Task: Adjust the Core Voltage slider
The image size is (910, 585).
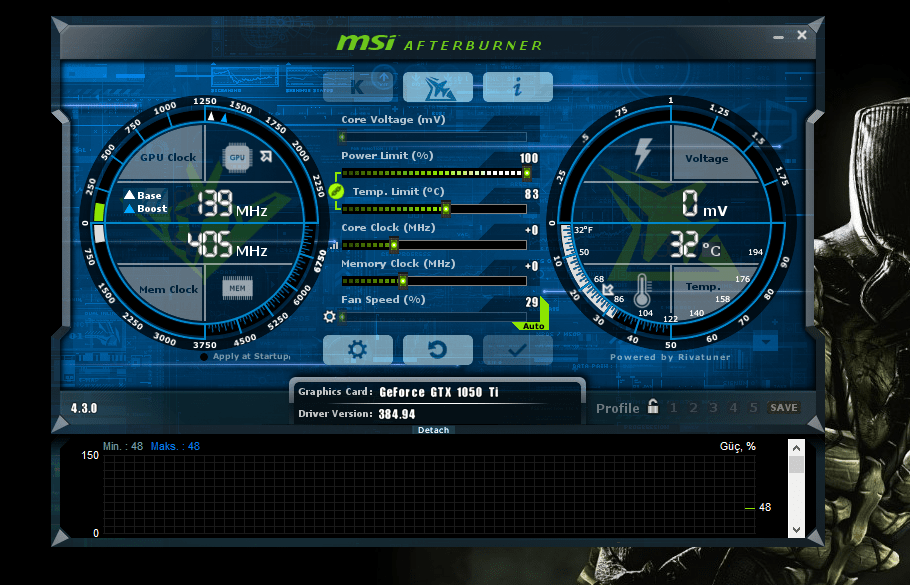Action: coord(434,137)
